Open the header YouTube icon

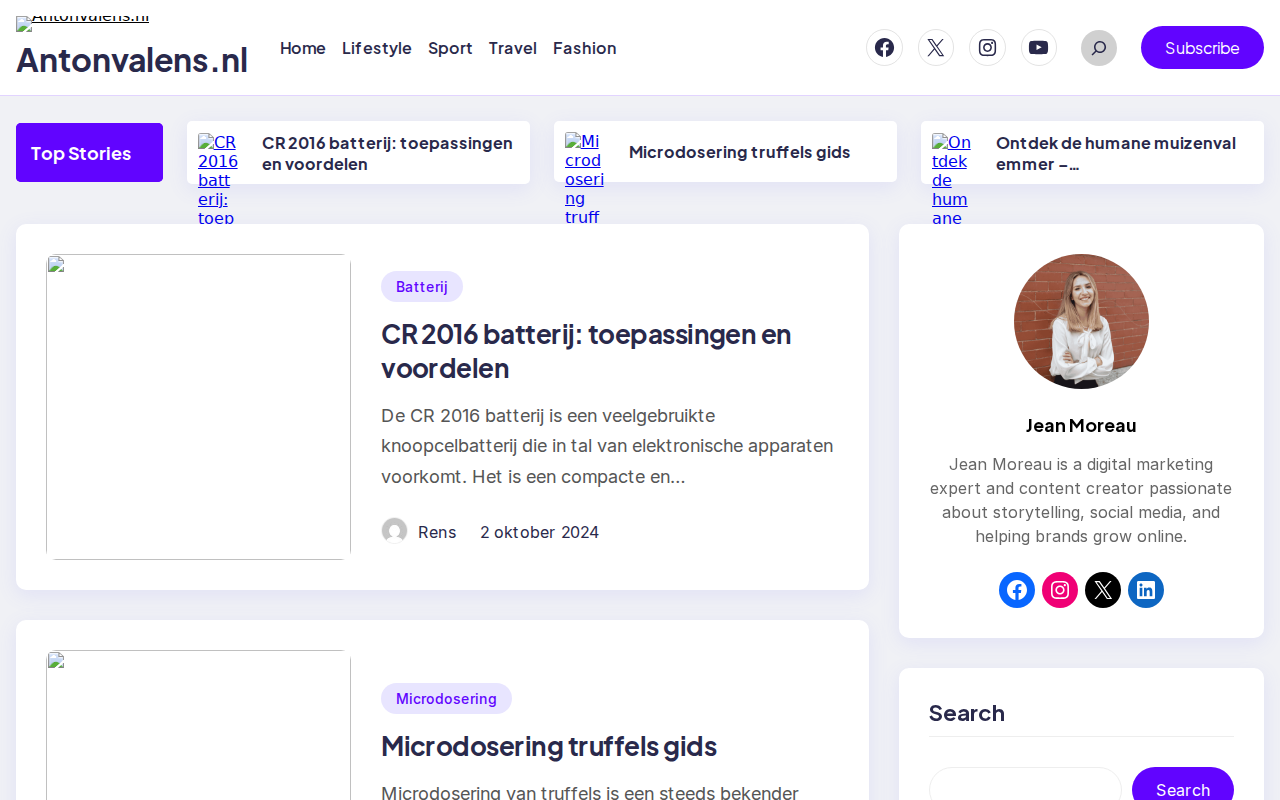(1039, 48)
